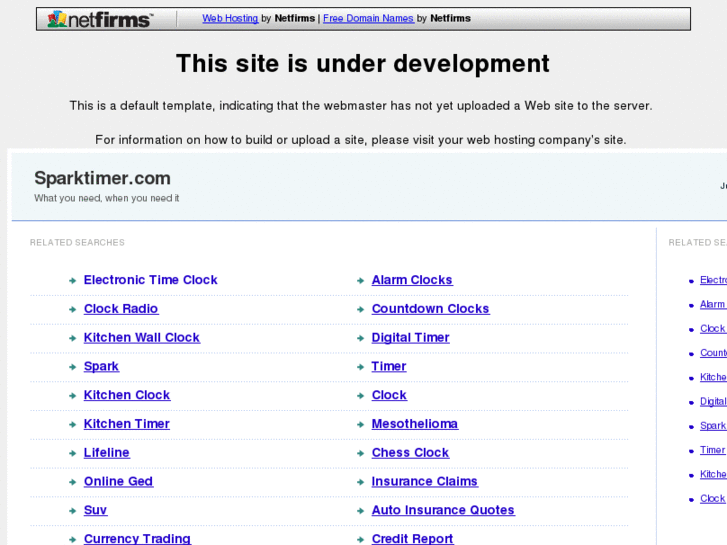
Task: Open the Electronic Time Clock link
Action: click(150, 280)
